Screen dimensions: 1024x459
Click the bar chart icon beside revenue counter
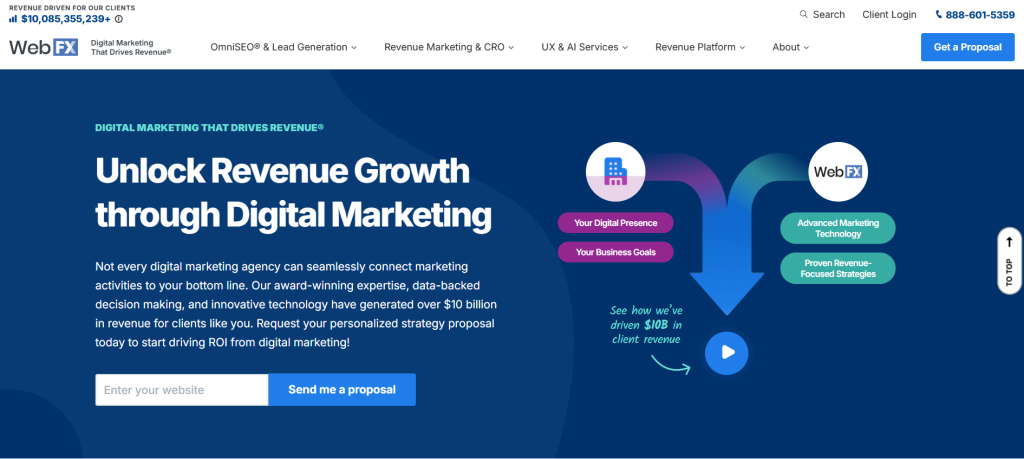pyautogui.click(x=13, y=19)
